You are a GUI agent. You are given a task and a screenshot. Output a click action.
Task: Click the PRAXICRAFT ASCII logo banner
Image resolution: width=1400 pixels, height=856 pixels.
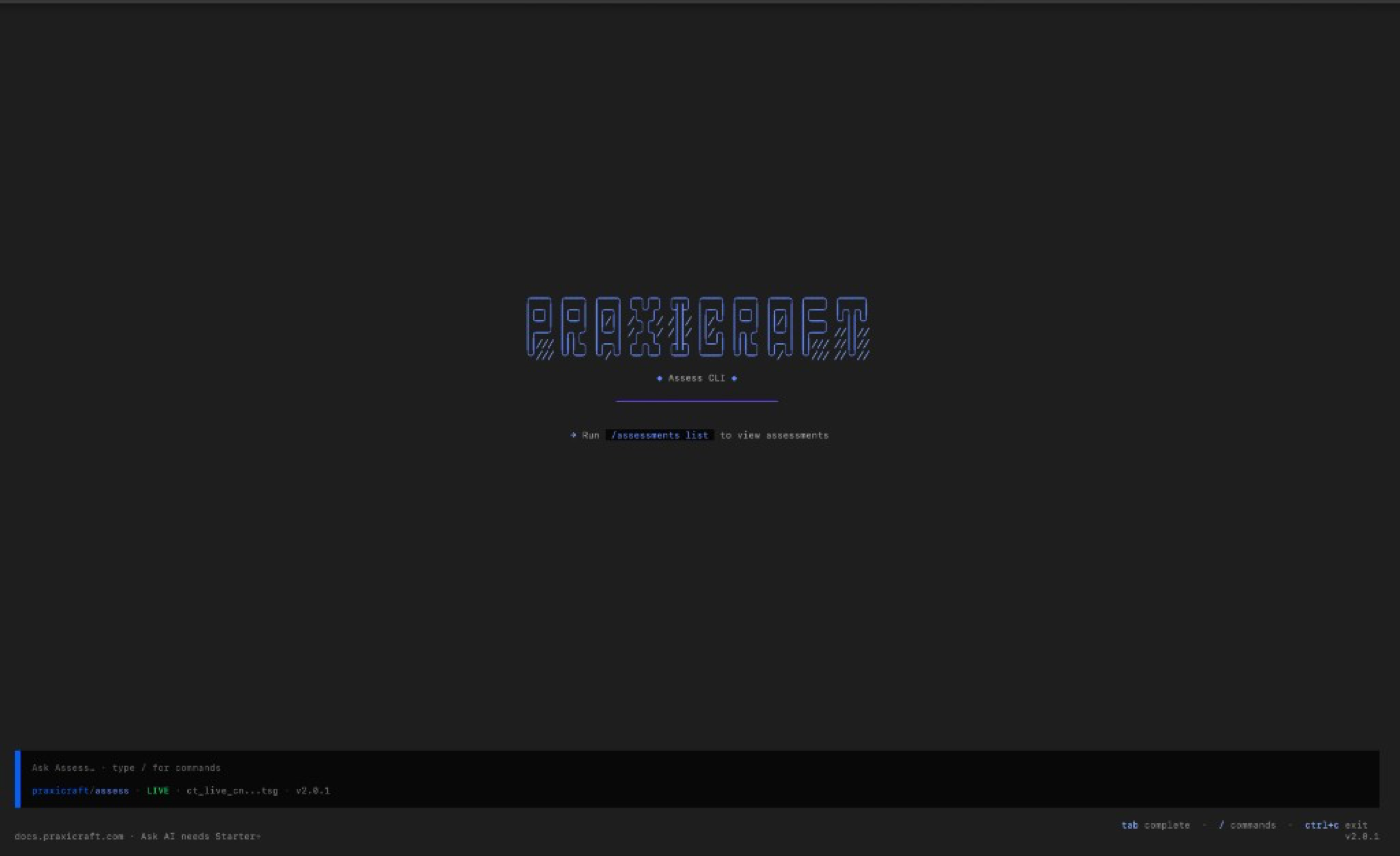(698, 327)
